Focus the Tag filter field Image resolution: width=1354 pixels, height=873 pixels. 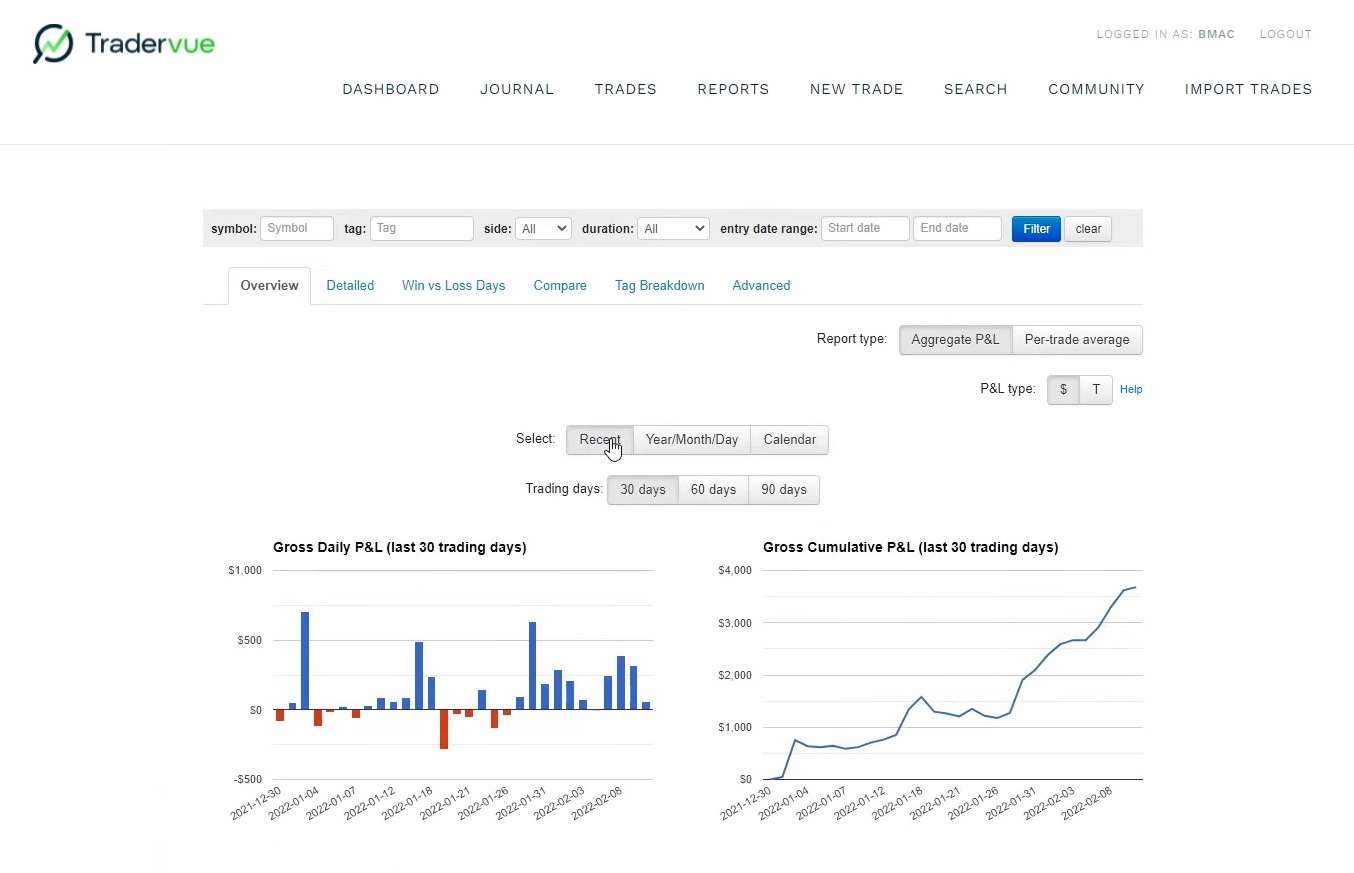422,228
